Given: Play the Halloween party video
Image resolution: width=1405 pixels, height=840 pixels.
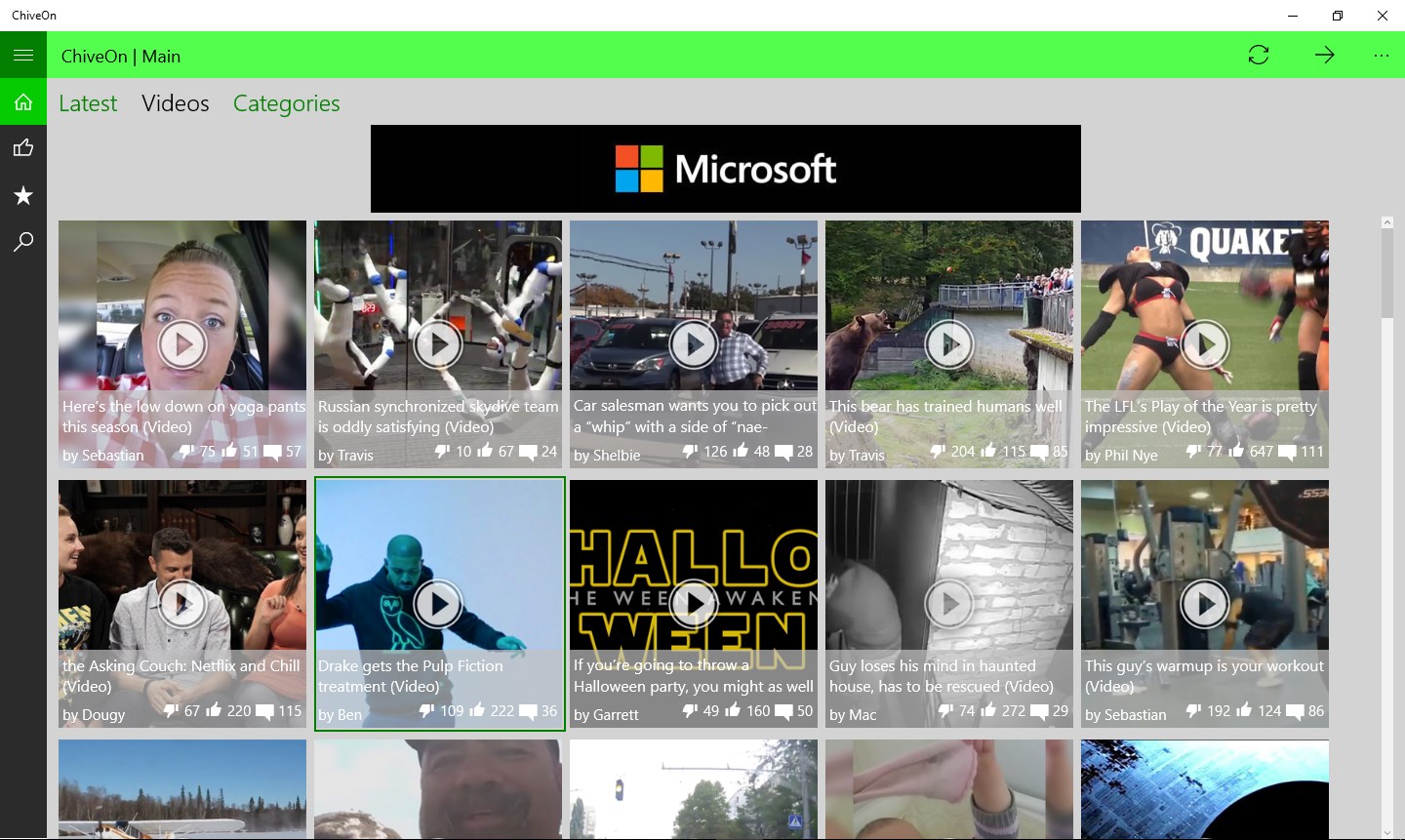Looking at the screenshot, I should click(x=694, y=604).
